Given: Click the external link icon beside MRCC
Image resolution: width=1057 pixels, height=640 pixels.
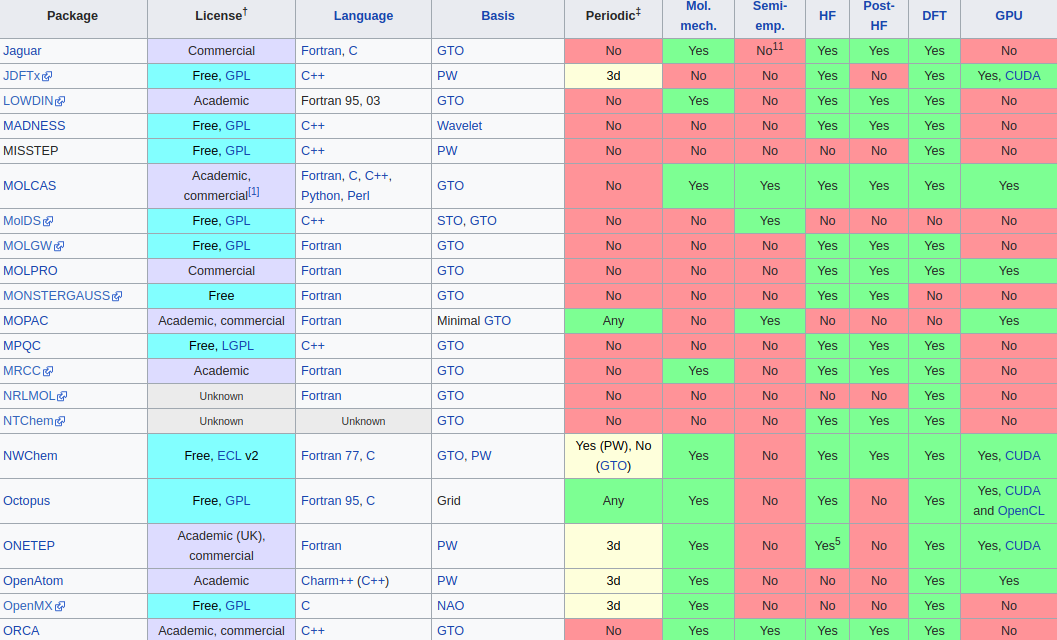Looking at the screenshot, I should [x=48, y=371].
